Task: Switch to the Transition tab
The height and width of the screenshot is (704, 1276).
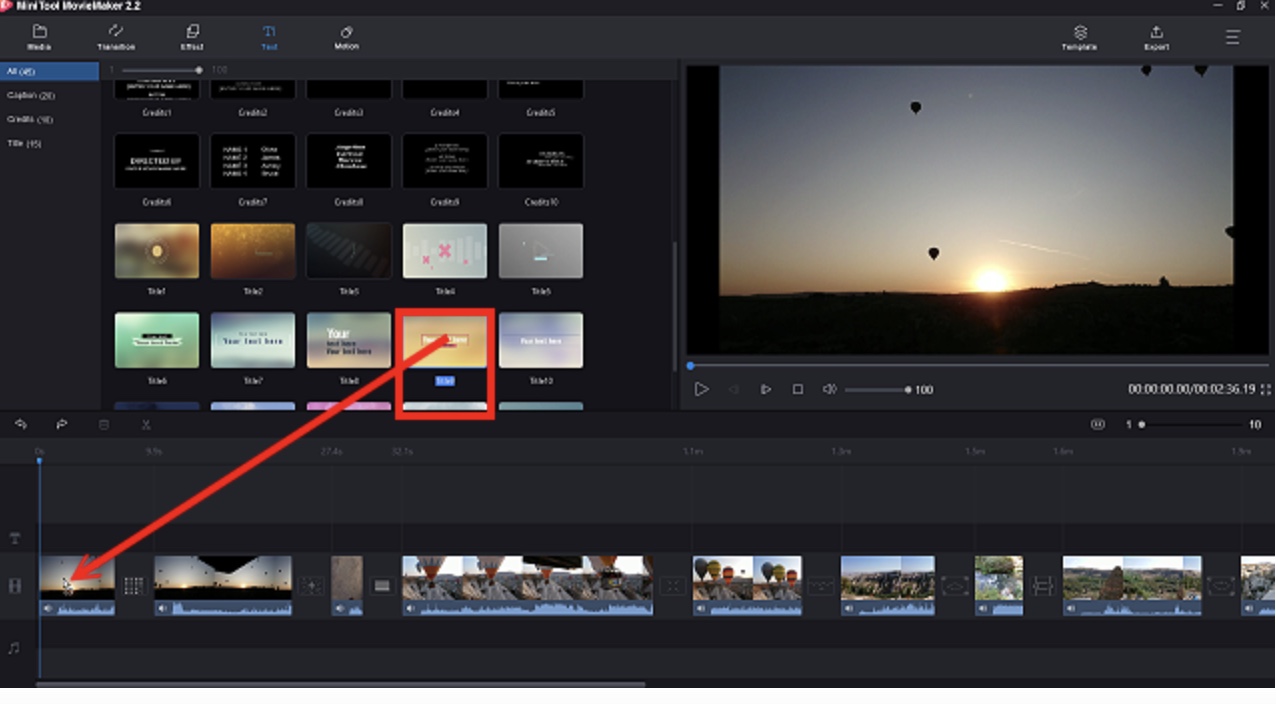Action: 116,38
